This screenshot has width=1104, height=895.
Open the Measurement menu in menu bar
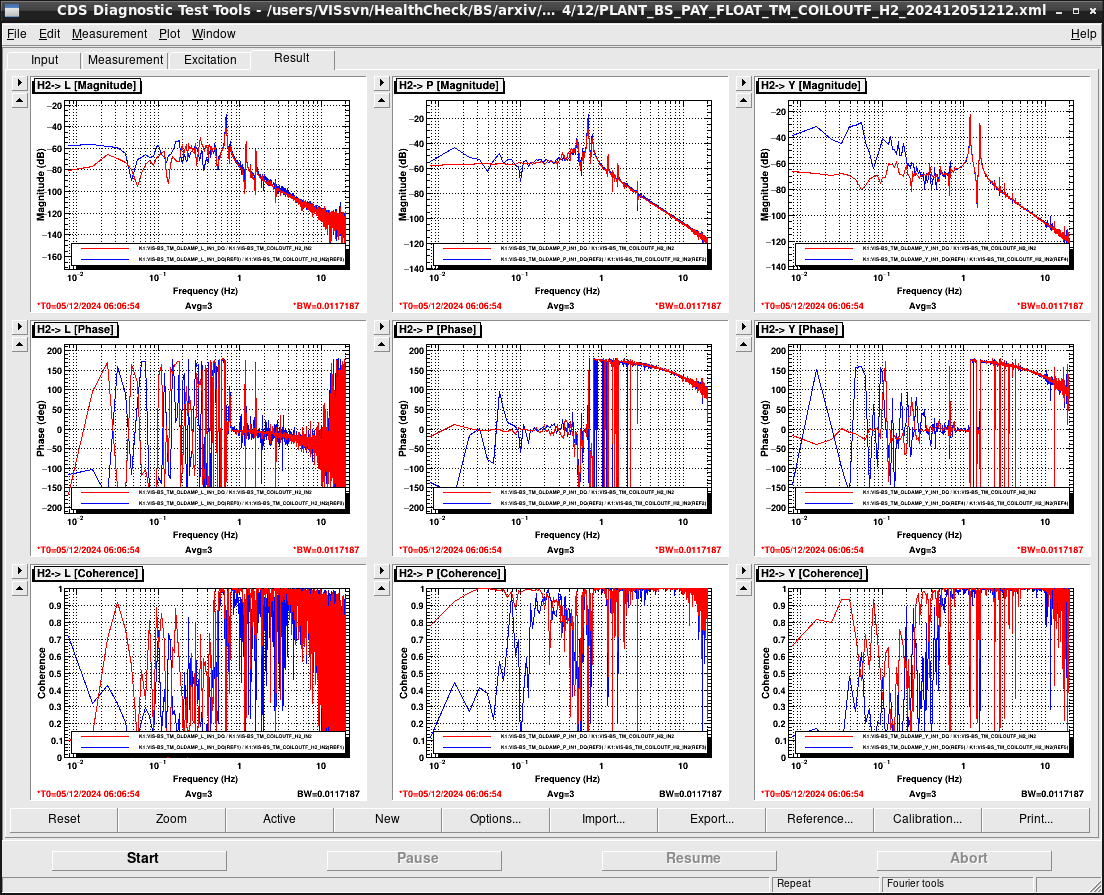point(109,34)
